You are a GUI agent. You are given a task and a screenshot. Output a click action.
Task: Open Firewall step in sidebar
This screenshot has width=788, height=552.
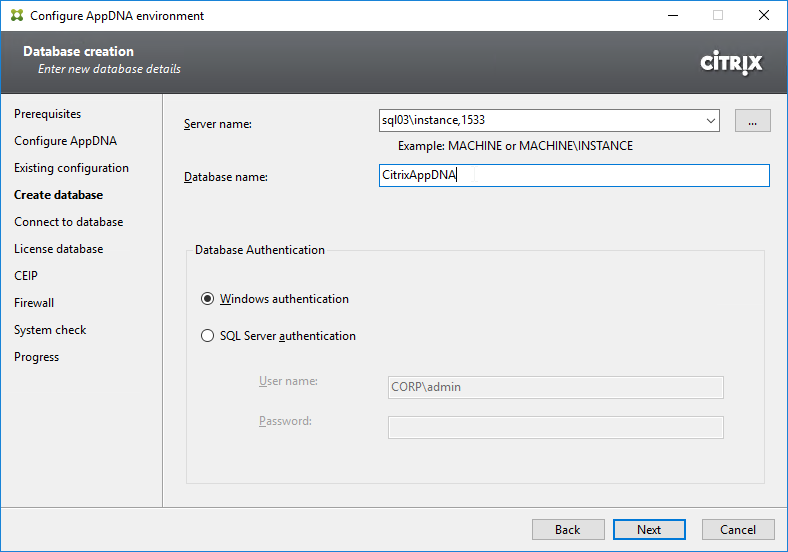34,303
